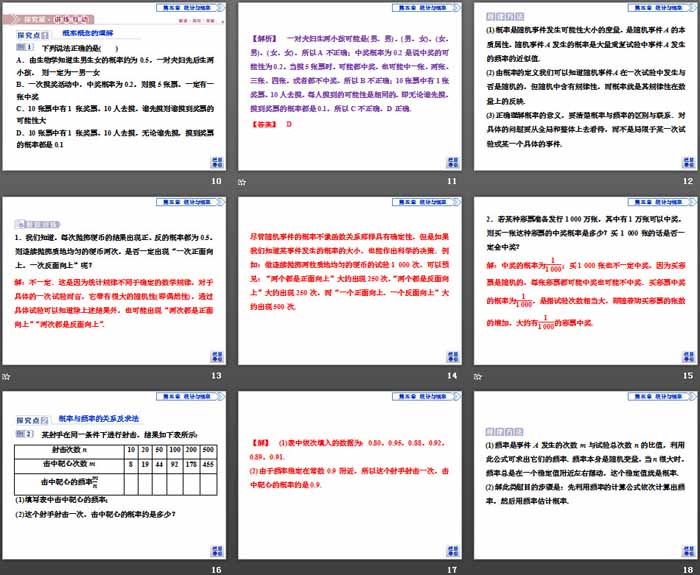Click the shooting results table on slide 16
The width and height of the screenshot is (700, 575).
116,470
